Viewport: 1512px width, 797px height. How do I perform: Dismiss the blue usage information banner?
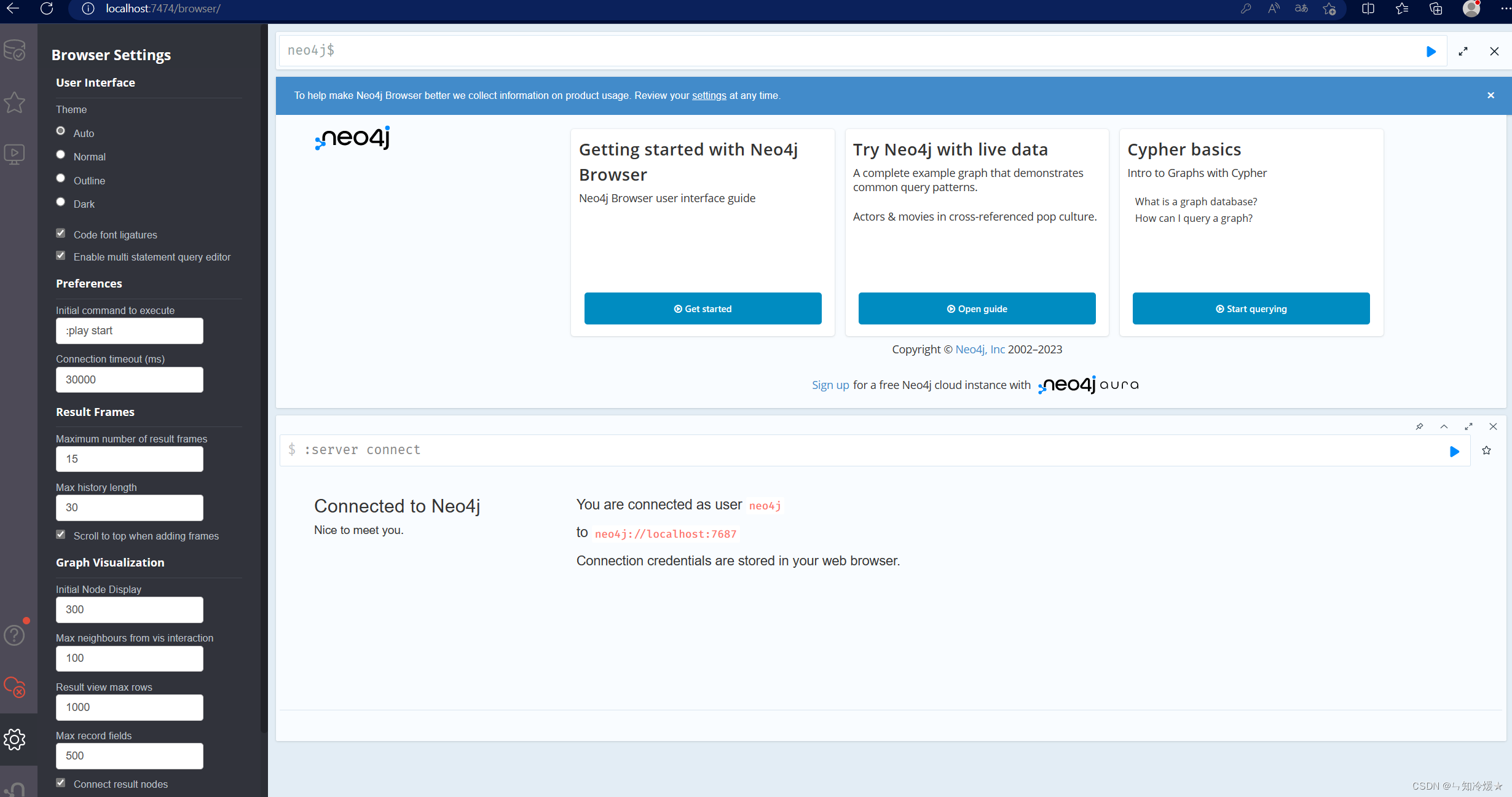coord(1490,95)
